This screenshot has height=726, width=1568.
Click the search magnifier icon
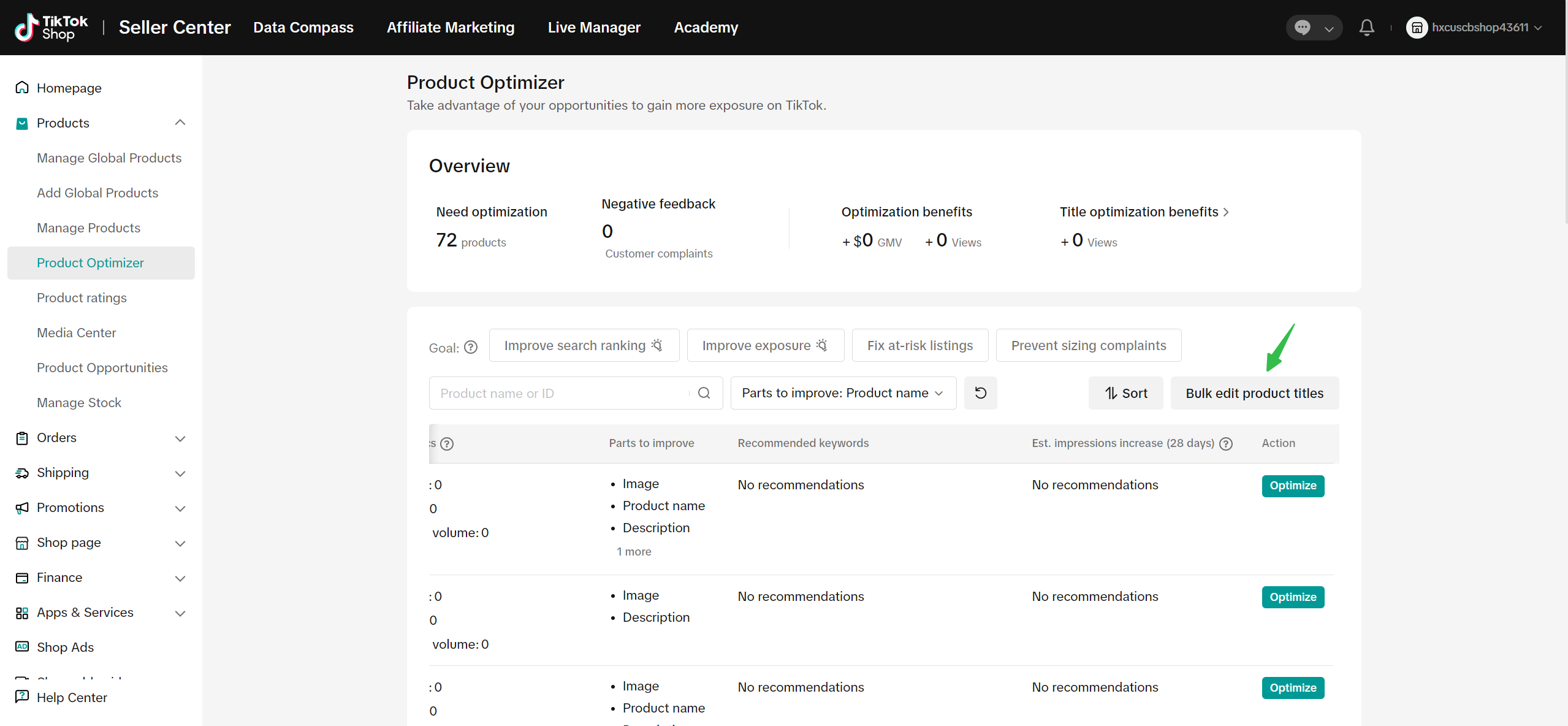click(704, 393)
